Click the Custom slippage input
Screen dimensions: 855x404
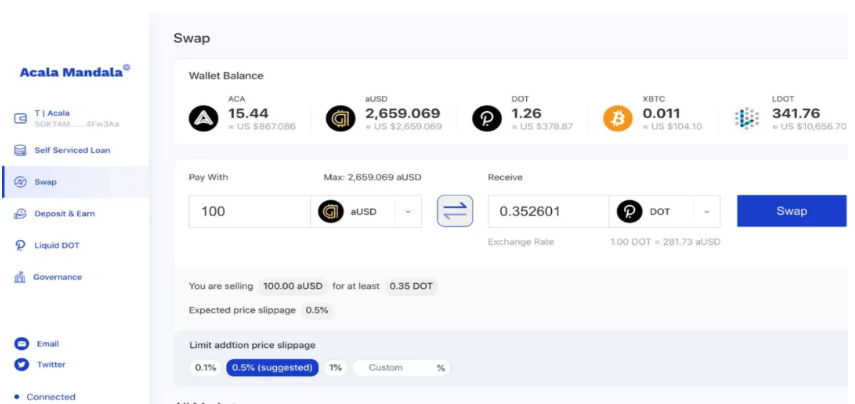[401, 367]
